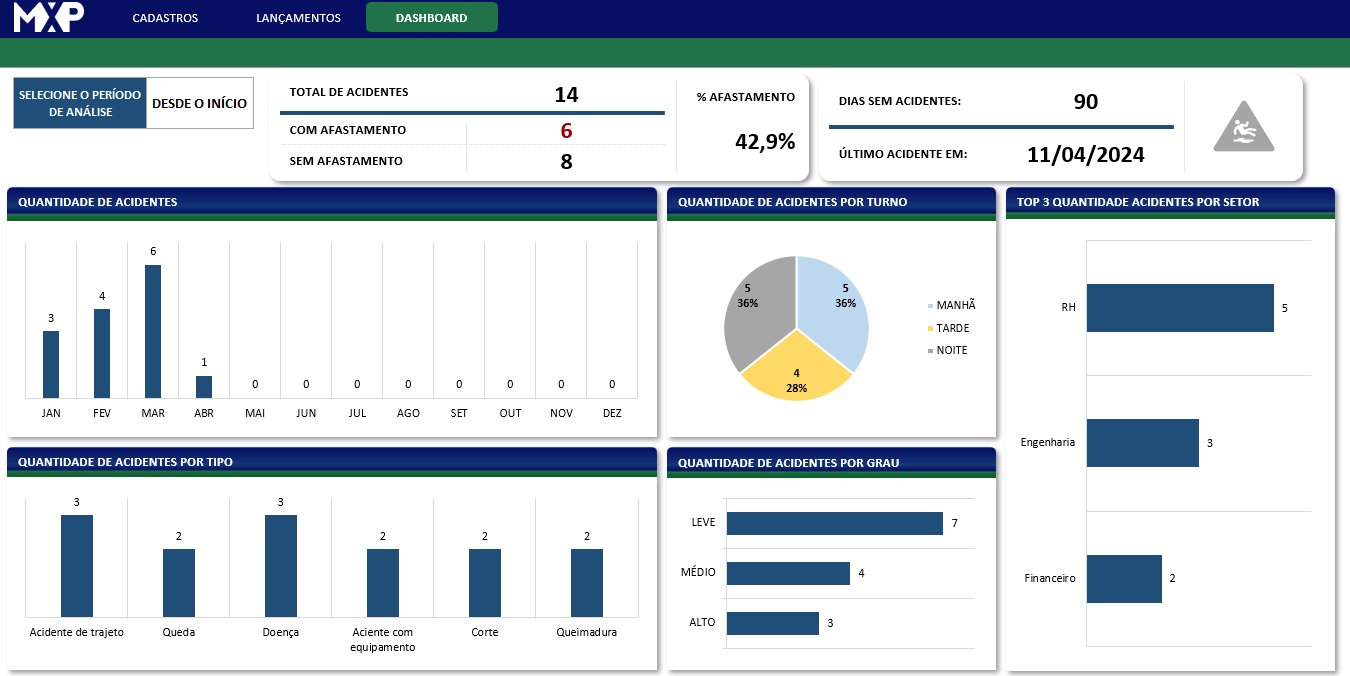1350x676 pixels.
Task: Click the MXP logo icon
Action: [49, 17]
